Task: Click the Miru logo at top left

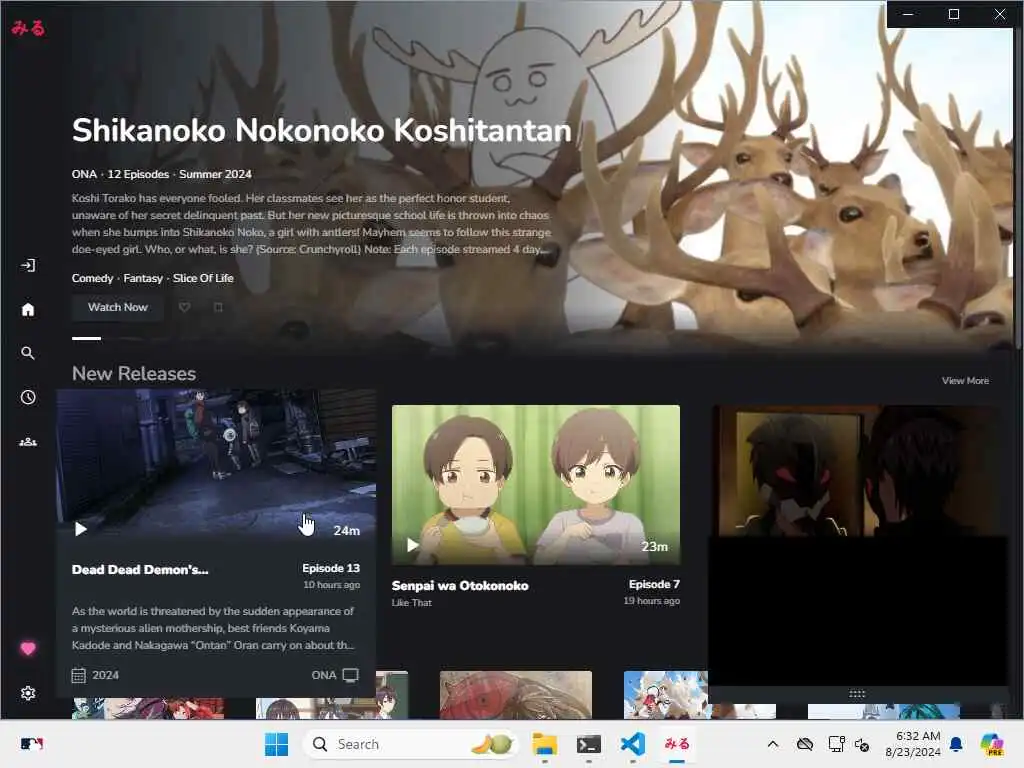Action: 28,27
